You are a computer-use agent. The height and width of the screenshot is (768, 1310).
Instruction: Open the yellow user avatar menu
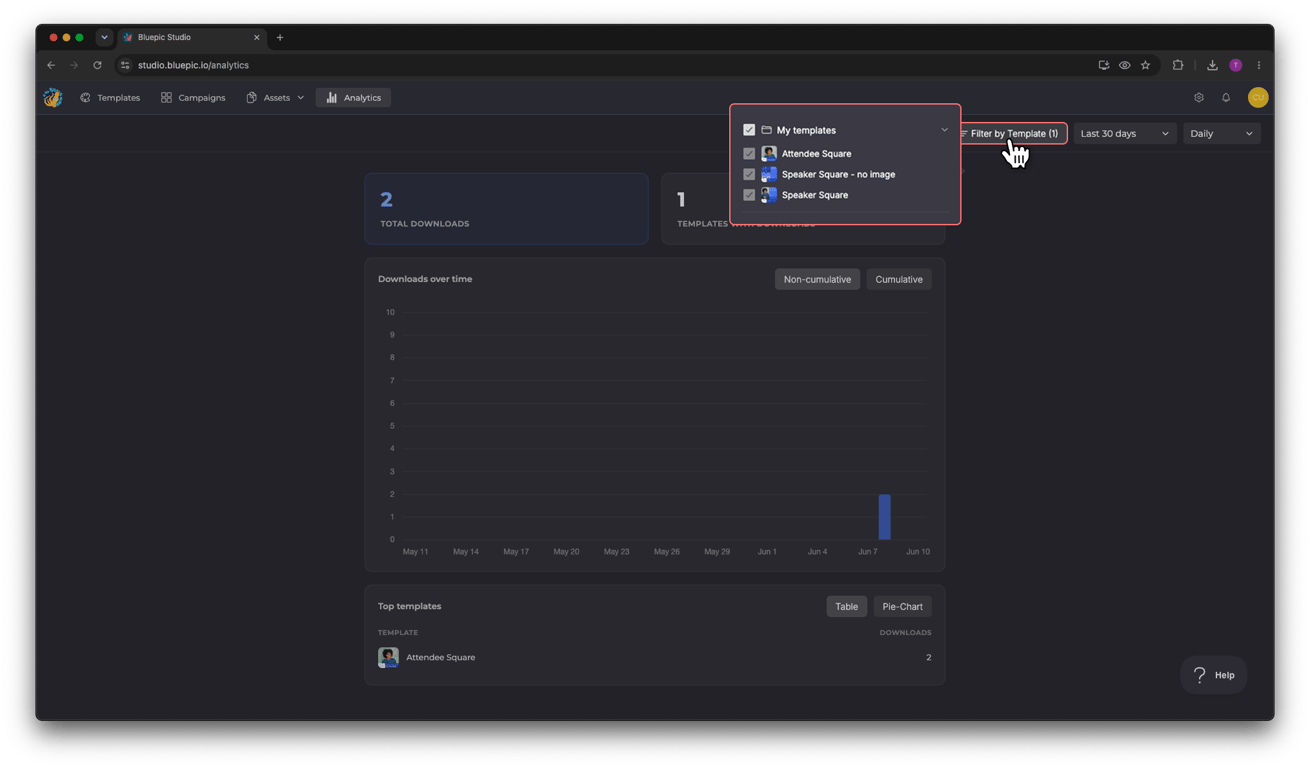point(1258,97)
